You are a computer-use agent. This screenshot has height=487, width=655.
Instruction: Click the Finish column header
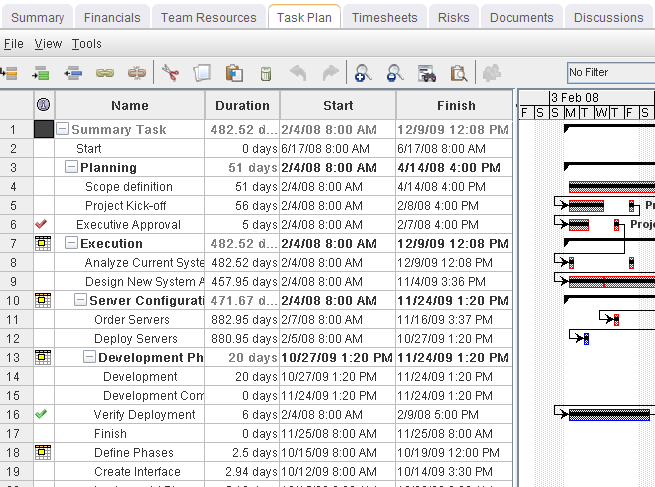pos(456,105)
